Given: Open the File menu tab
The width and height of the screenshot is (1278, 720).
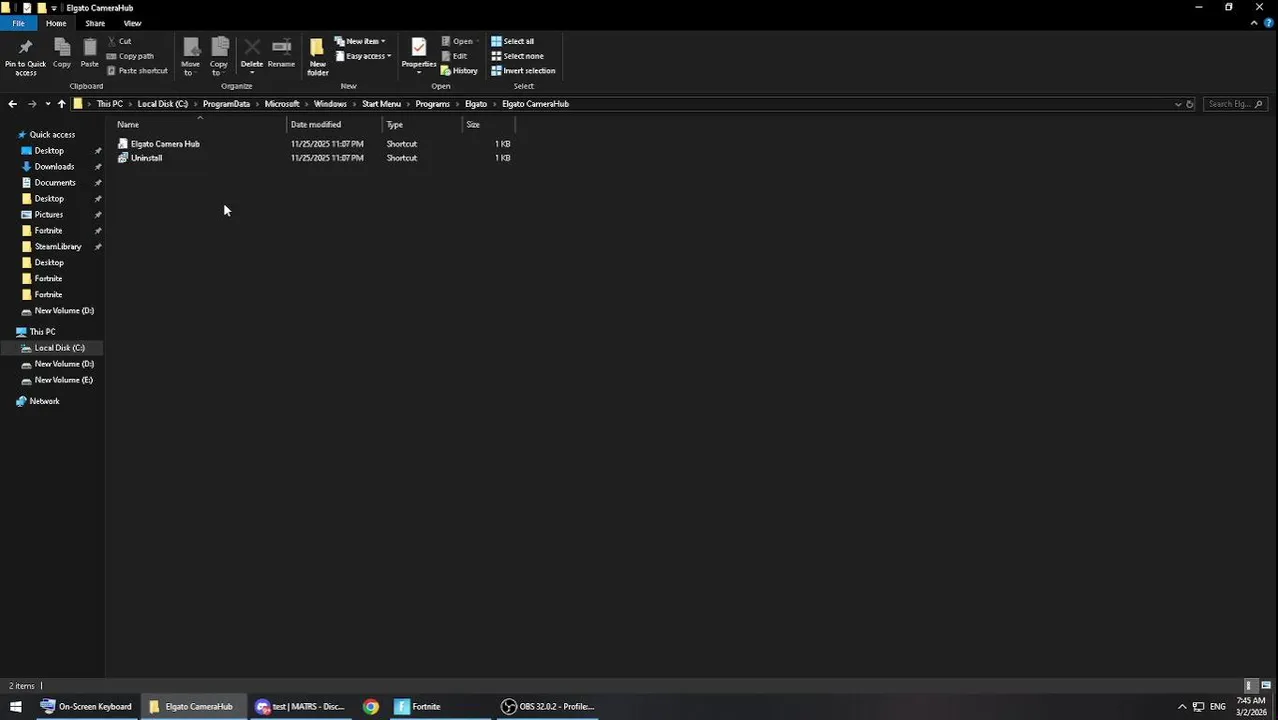Looking at the screenshot, I should [18, 23].
